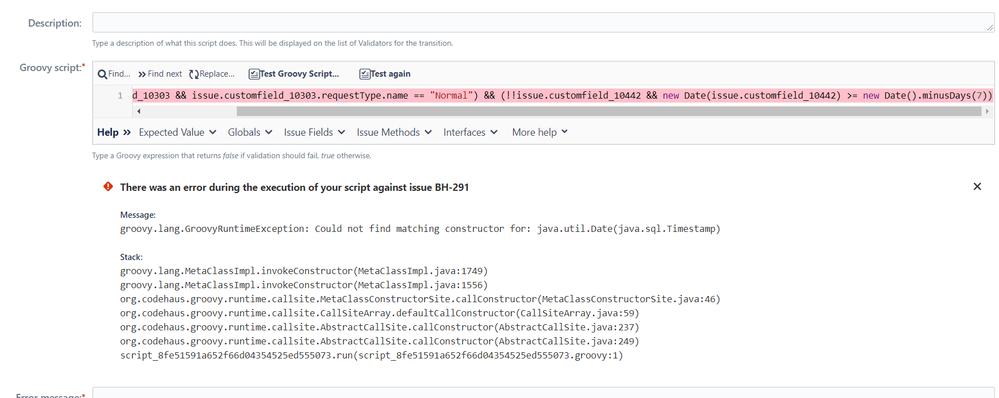Screen dimensions: 999x398
Task: Click the Find magnifier icon
Action: pos(102,74)
